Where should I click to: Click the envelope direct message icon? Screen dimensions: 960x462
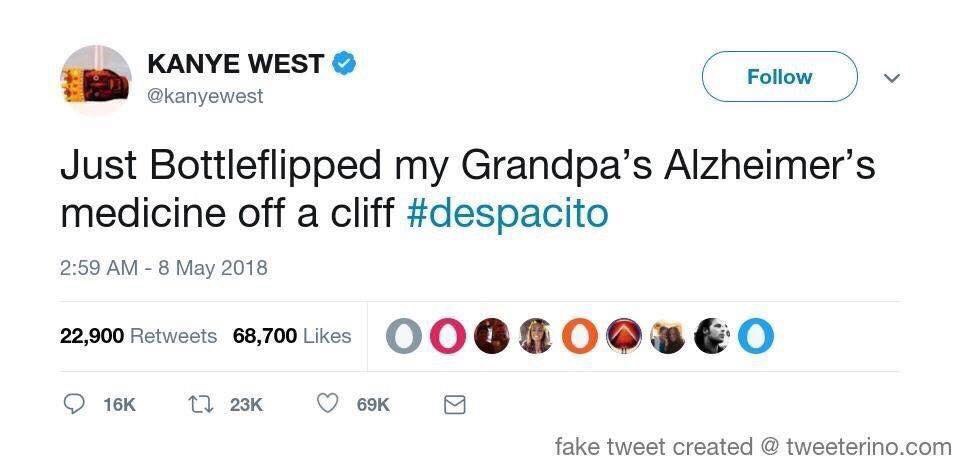(x=454, y=404)
